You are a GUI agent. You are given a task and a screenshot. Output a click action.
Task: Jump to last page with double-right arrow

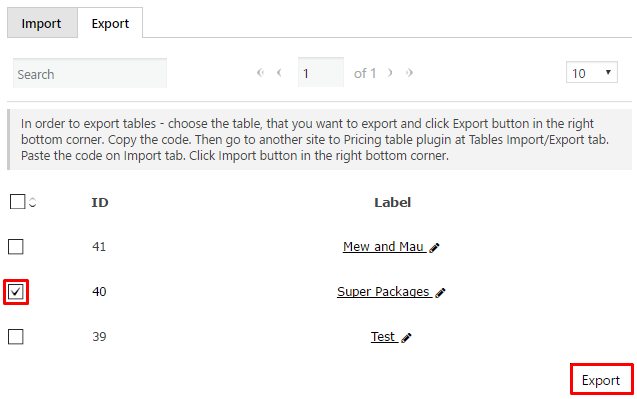tap(409, 73)
